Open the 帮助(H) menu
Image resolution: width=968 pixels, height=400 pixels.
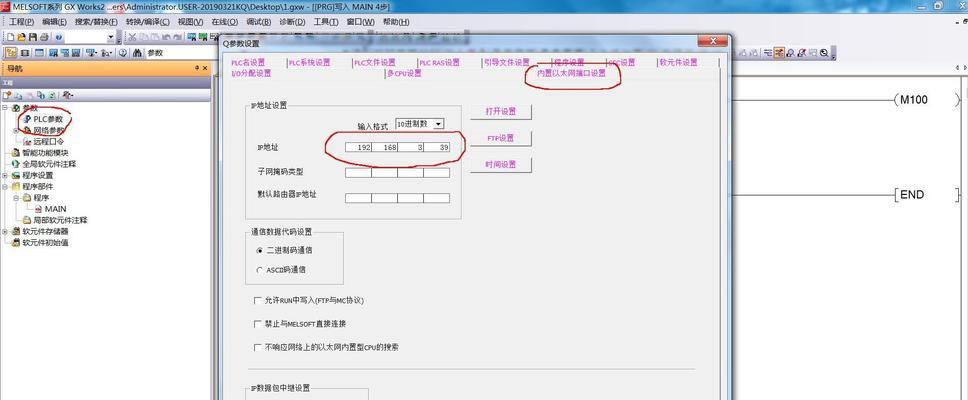click(x=396, y=22)
